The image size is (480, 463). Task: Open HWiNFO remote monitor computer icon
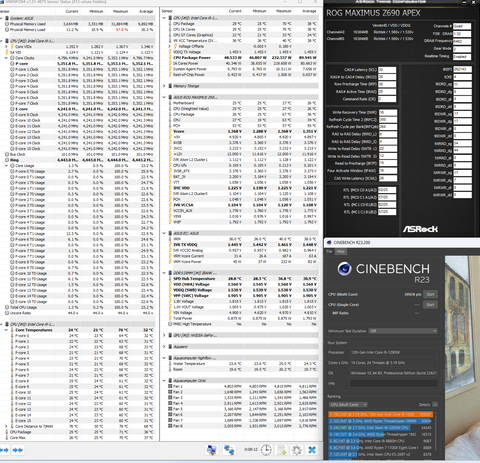coord(211,450)
